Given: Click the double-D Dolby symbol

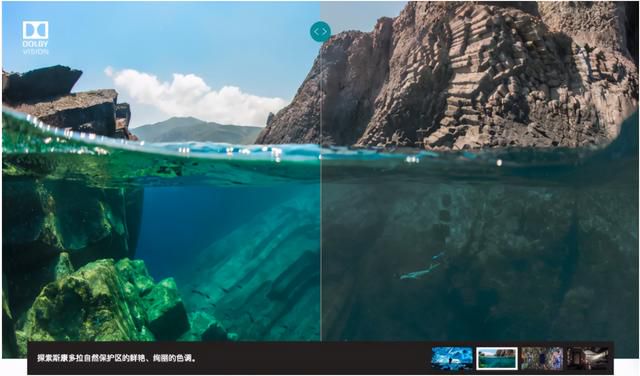Looking at the screenshot, I should pos(36,30).
